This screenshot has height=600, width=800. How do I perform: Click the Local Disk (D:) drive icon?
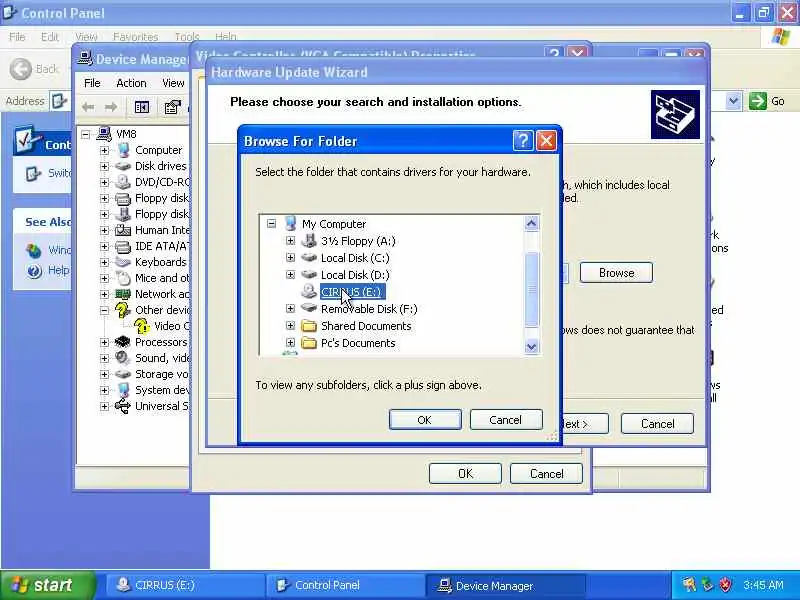309,274
